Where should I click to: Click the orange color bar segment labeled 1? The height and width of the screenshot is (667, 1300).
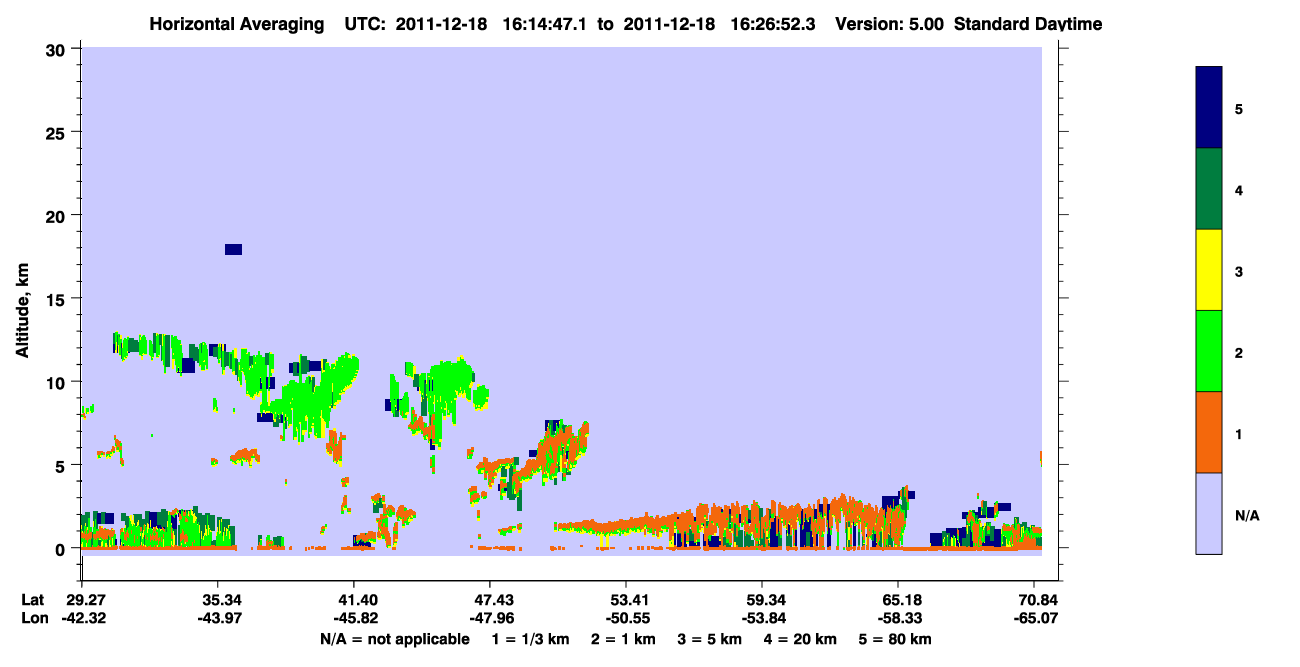[x=1209, y=432]
